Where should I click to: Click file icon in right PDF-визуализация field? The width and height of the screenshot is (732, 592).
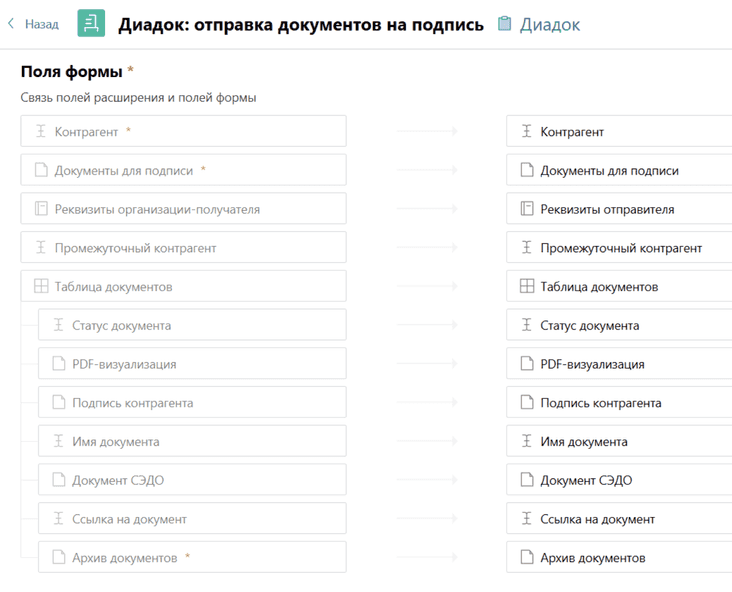[527, 364]
